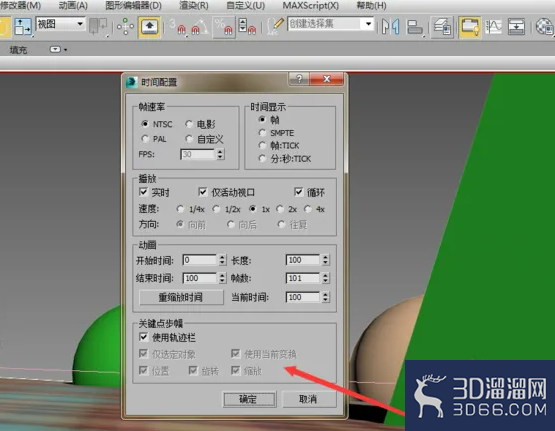Click the use pivot point center icon
Screen dimensions: 555x431
point(98,27)
